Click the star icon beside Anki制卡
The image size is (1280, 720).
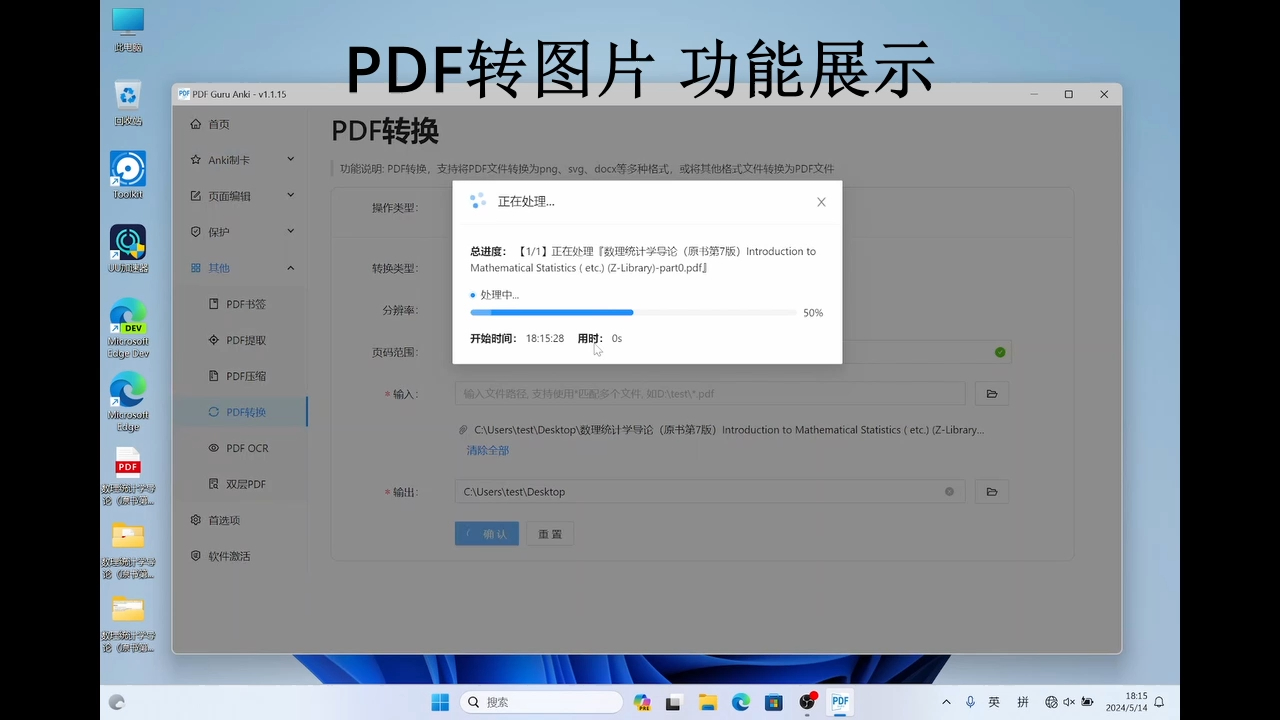coord(196,160)
